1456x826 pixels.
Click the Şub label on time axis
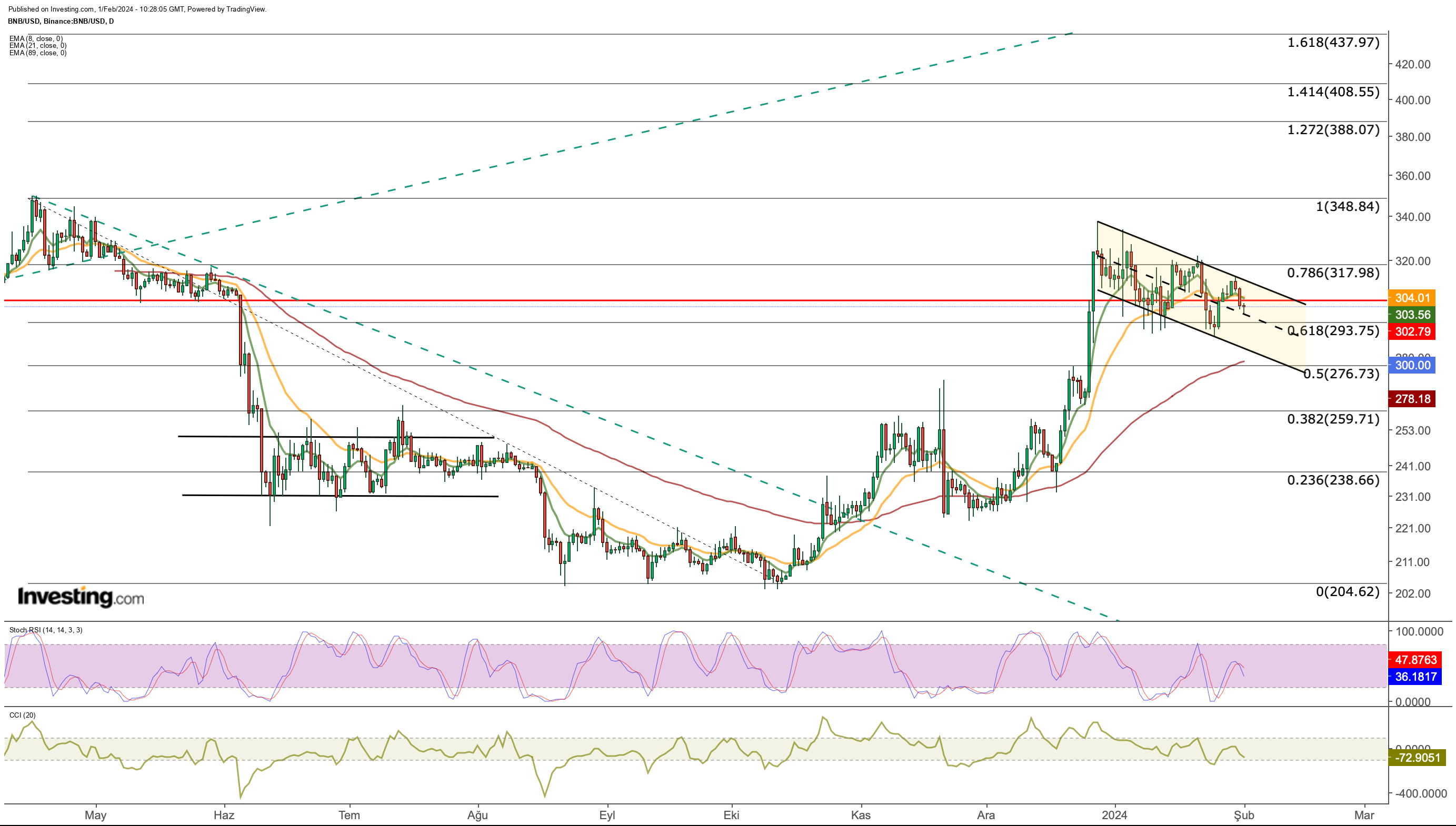coord(1244,815)
